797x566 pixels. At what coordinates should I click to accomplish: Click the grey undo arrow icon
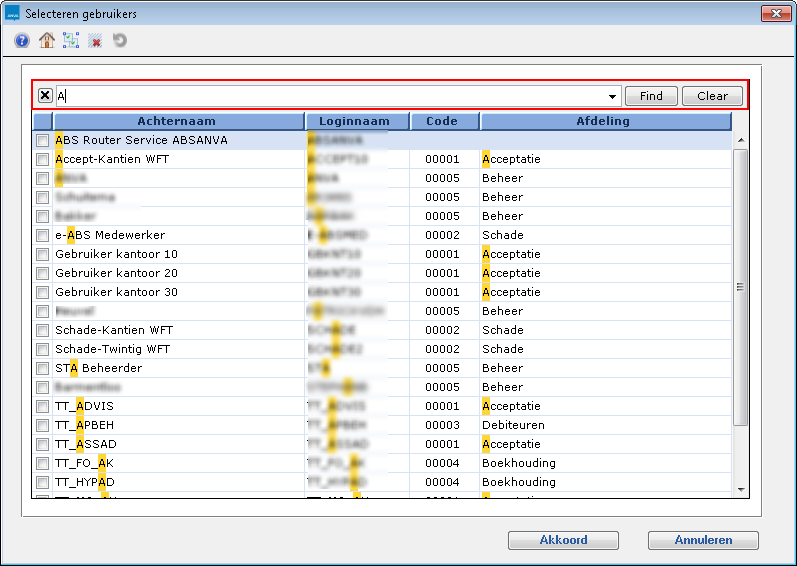[x=120, y=41]
